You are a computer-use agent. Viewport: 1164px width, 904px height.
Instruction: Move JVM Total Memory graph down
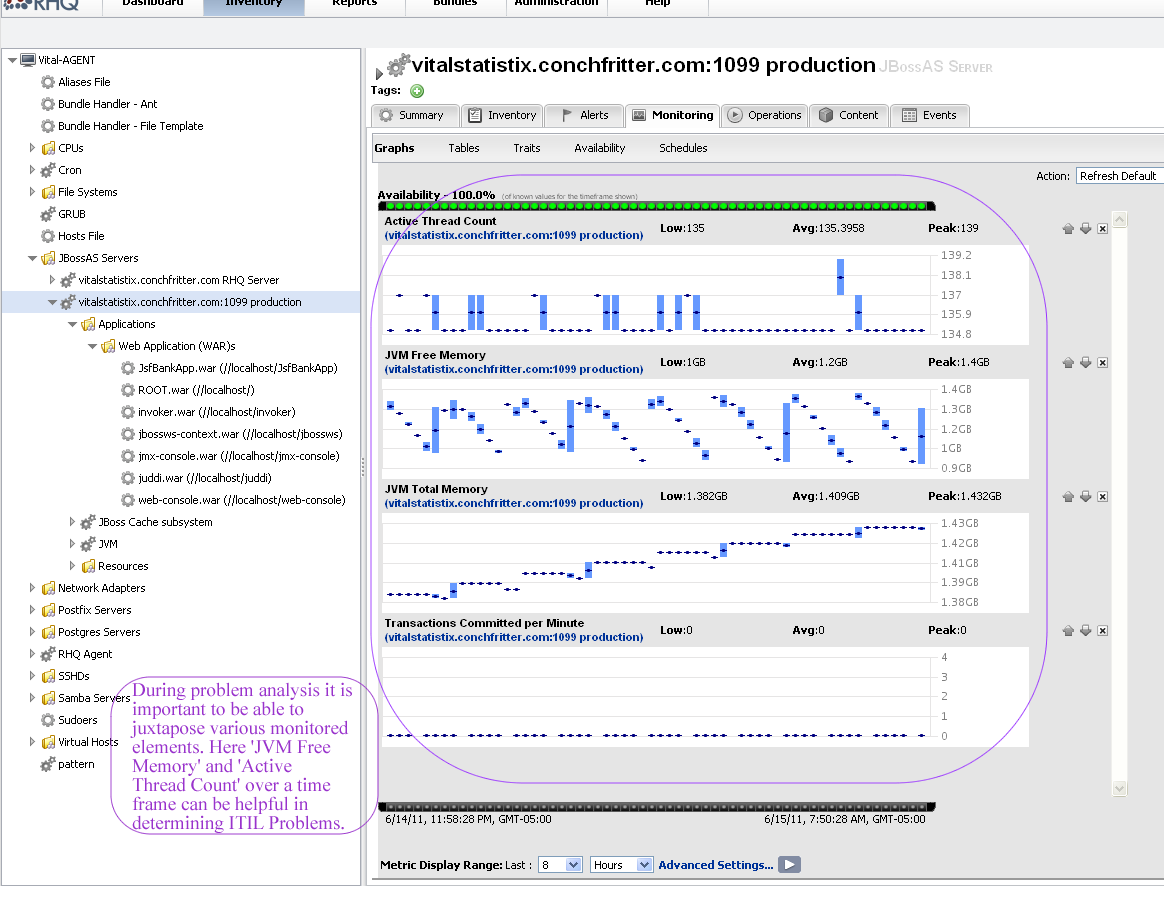[1085, 496]
